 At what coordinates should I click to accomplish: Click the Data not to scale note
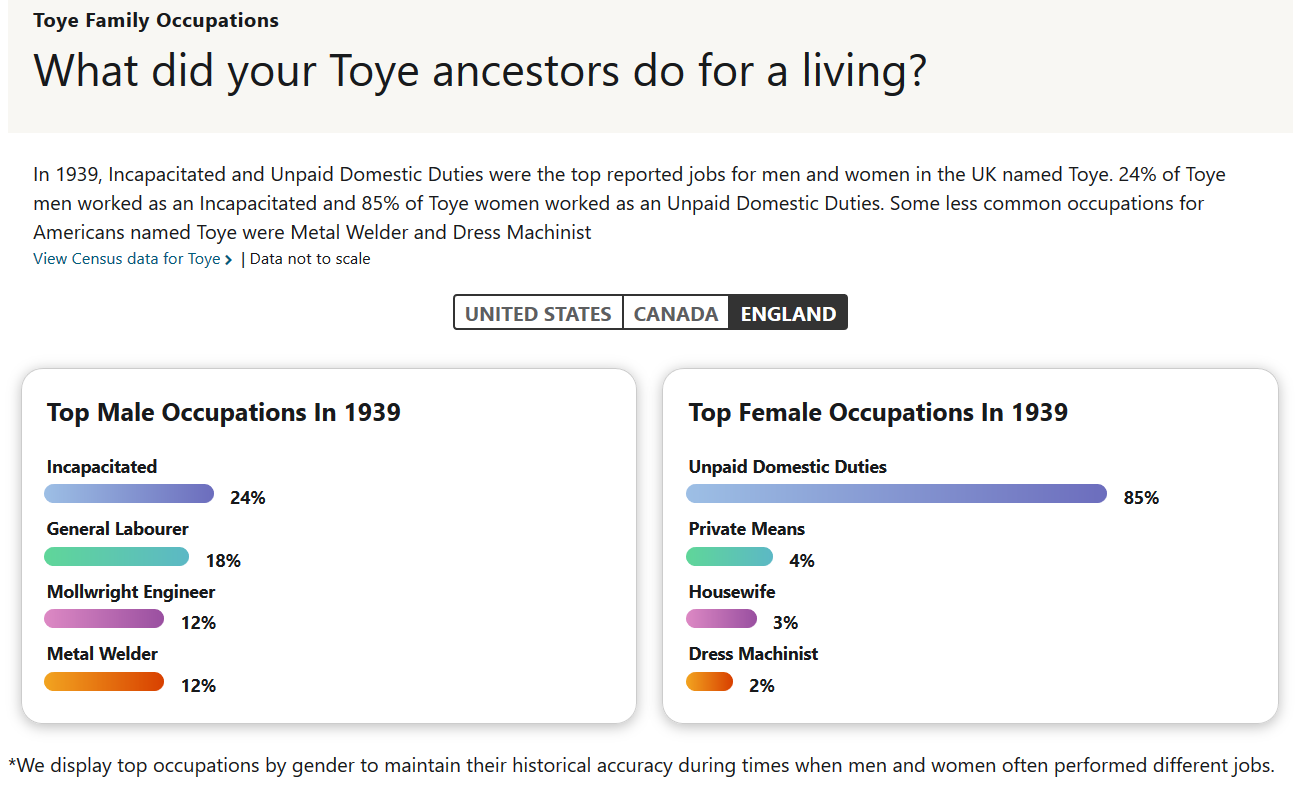[x=310, y=259]
